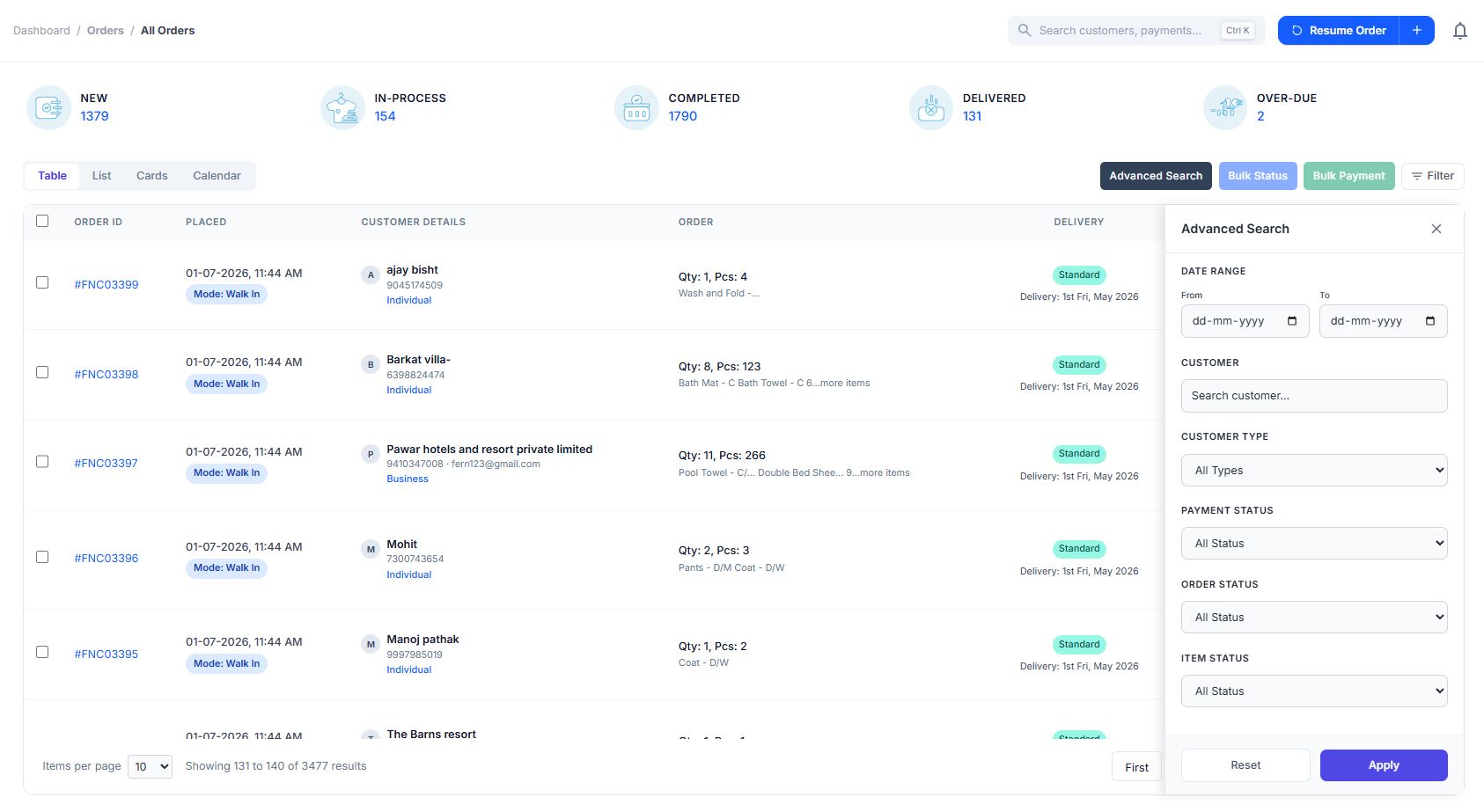Switch to Cards view tab
The height and width of the screenshot is (812, 1484).
tap(152, 176)
